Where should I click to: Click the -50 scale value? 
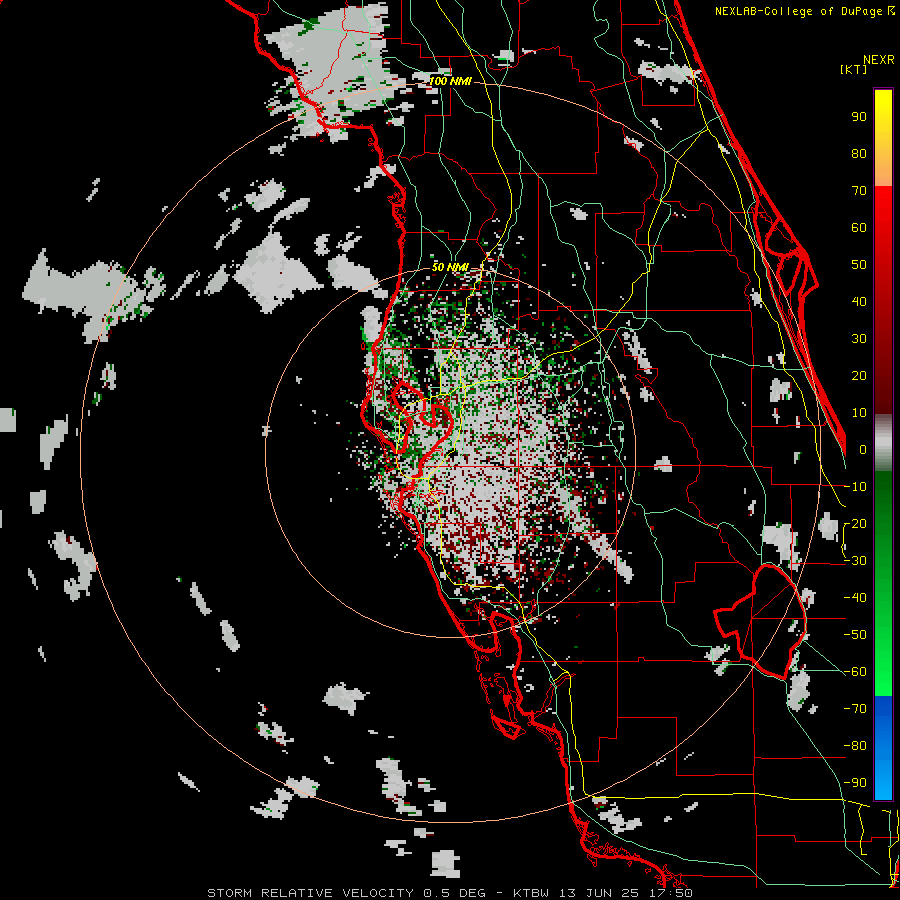855,635
